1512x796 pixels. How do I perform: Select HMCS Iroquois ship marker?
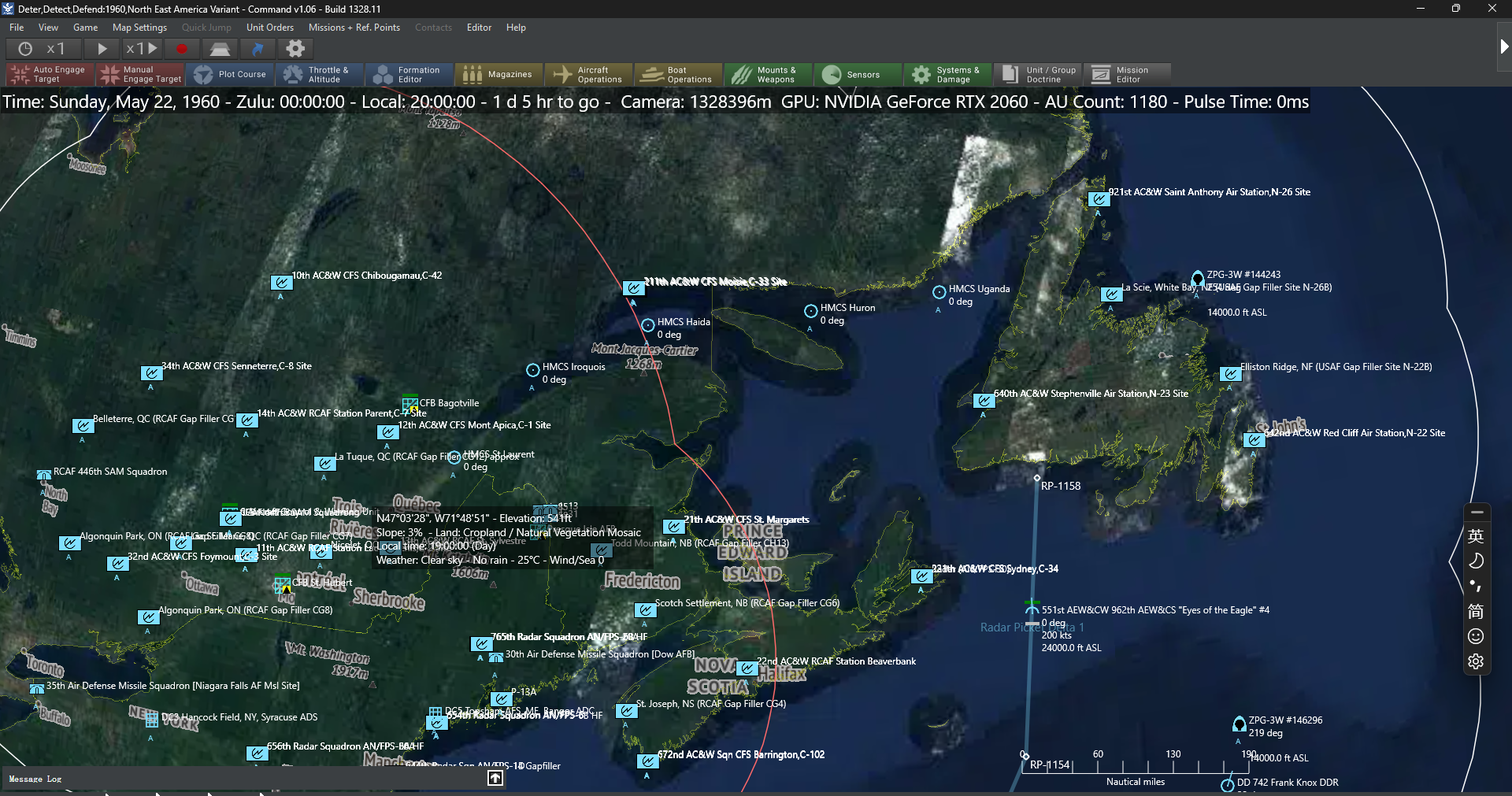[532, 370]
